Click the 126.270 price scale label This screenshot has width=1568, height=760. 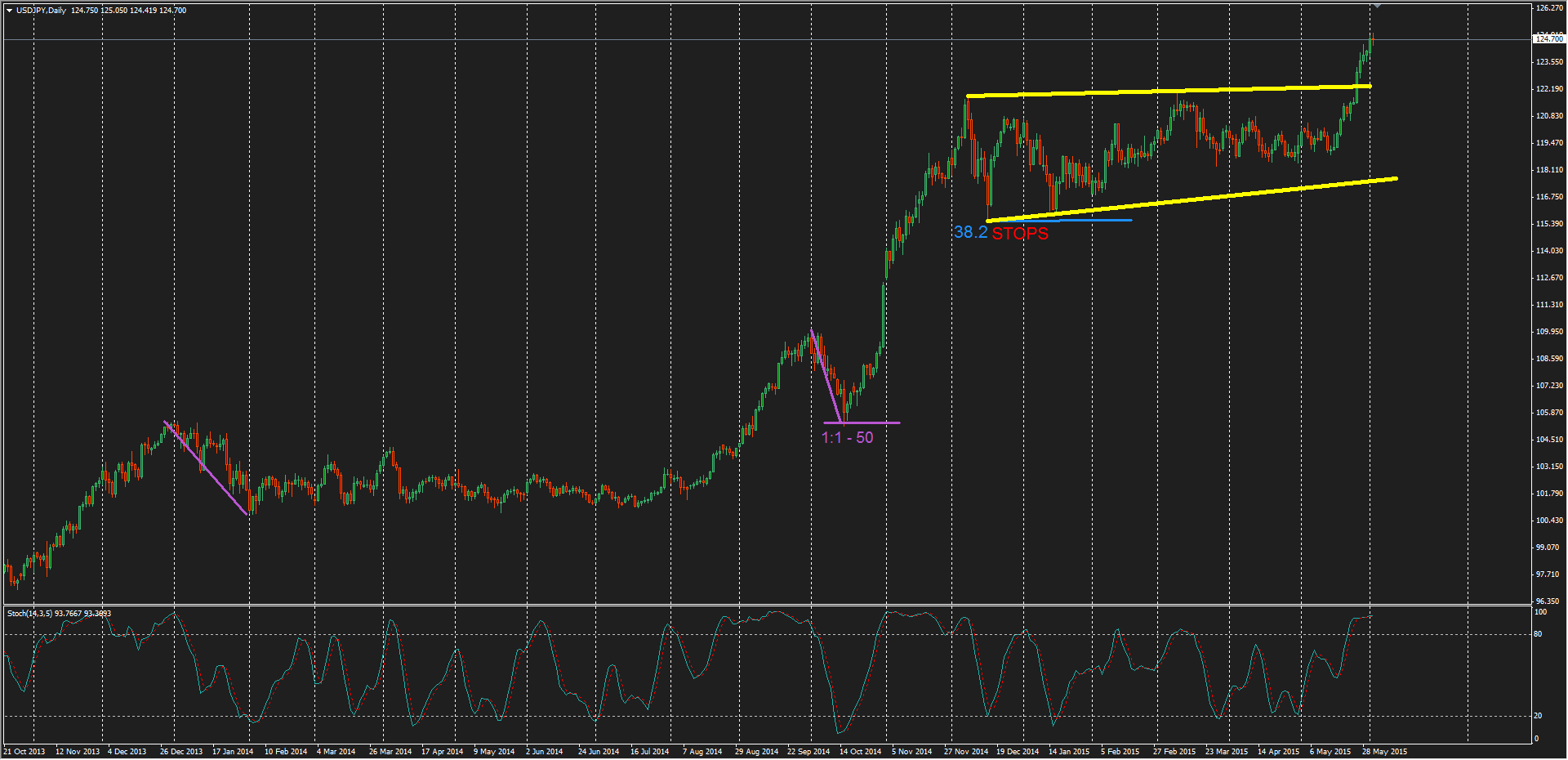point(1549,8)
